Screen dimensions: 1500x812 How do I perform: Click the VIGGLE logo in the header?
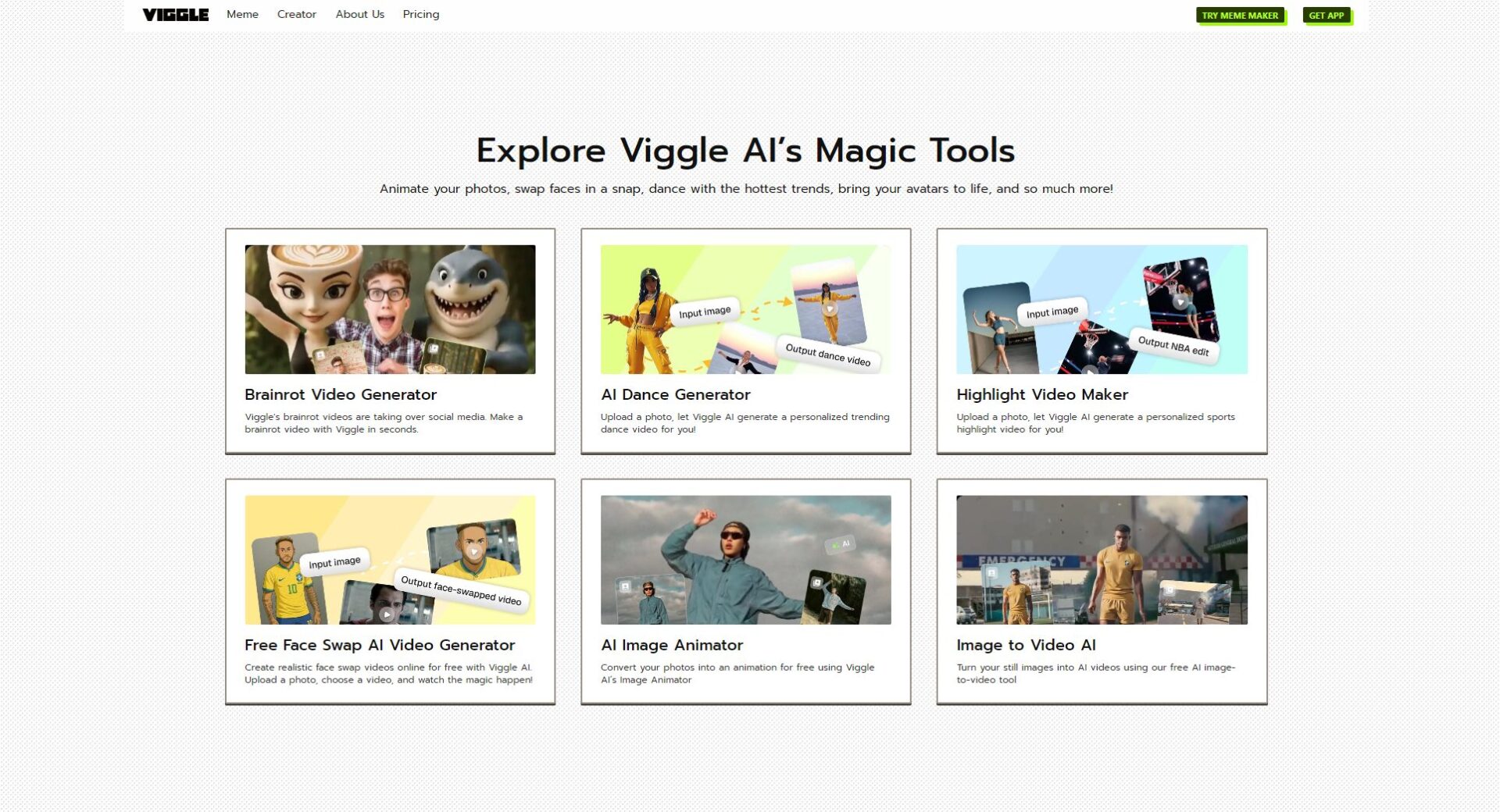click(x=175, y=15)
